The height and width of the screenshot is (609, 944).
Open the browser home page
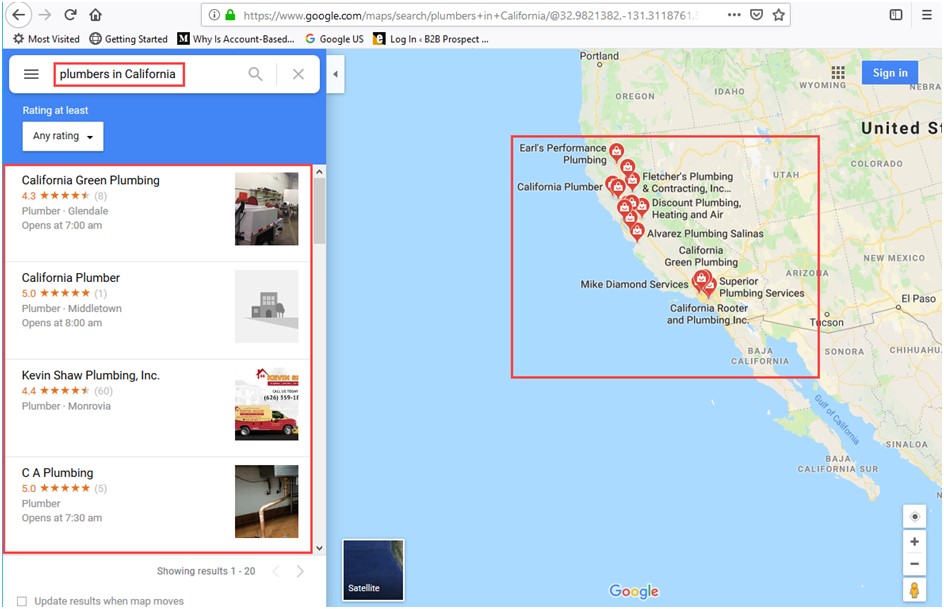(95, 15)
